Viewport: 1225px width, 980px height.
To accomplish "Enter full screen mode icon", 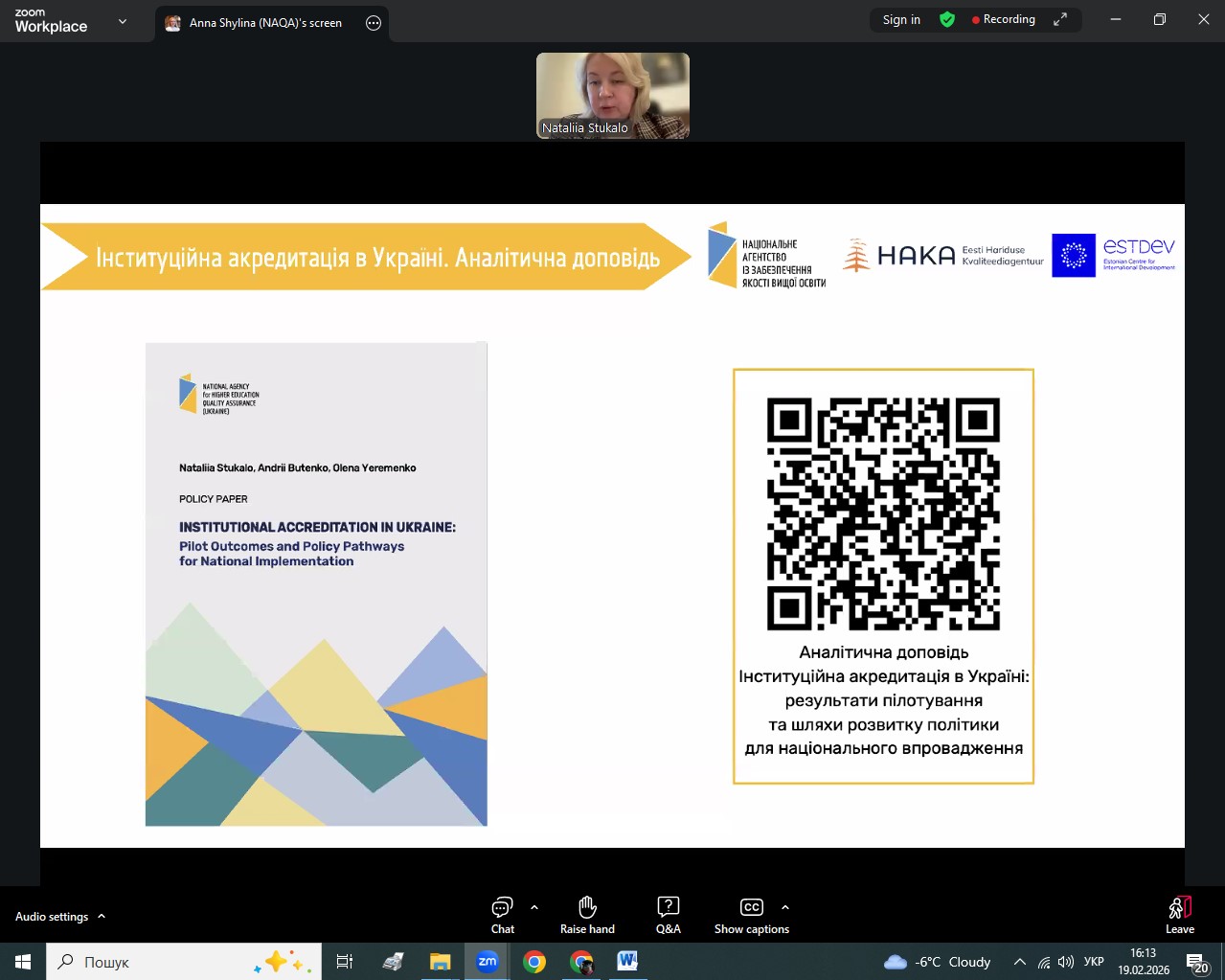I will point(1060,20).
